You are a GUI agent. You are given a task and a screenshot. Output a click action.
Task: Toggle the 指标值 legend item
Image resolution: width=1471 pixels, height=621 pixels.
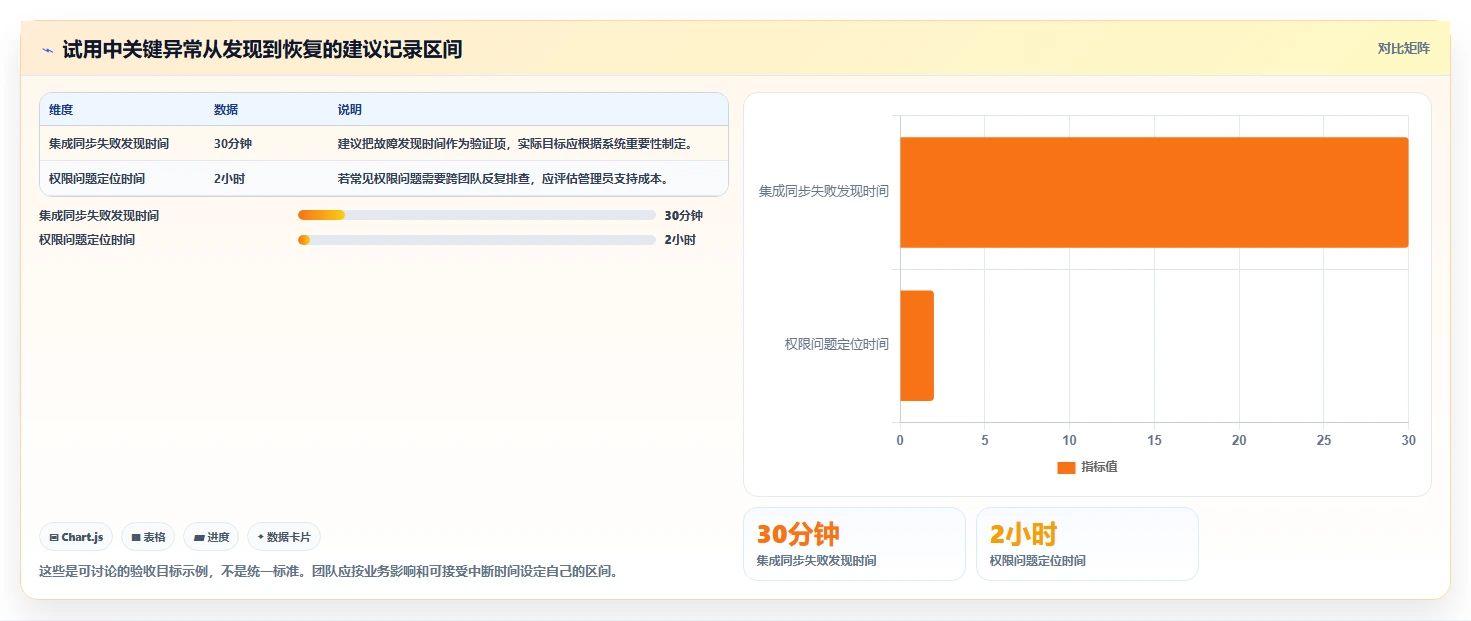click(1087, 467)
